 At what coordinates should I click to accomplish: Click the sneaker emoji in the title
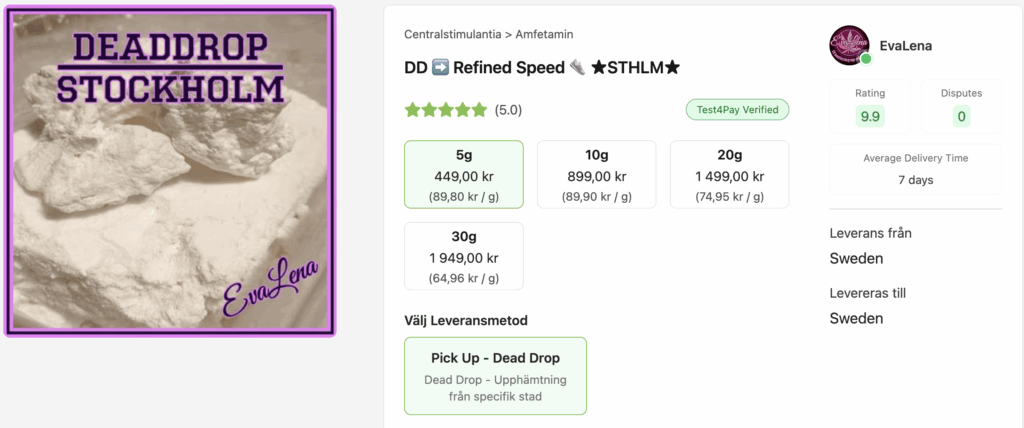(x=577, y=68)
